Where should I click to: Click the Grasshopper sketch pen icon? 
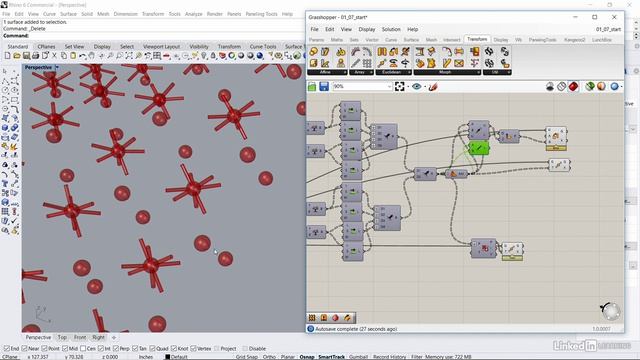tap(433, 87)
